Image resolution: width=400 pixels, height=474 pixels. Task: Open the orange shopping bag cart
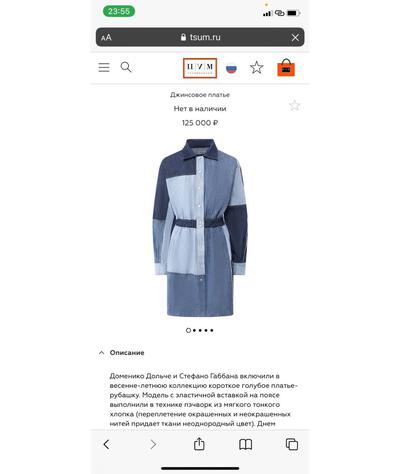[286, 68]
